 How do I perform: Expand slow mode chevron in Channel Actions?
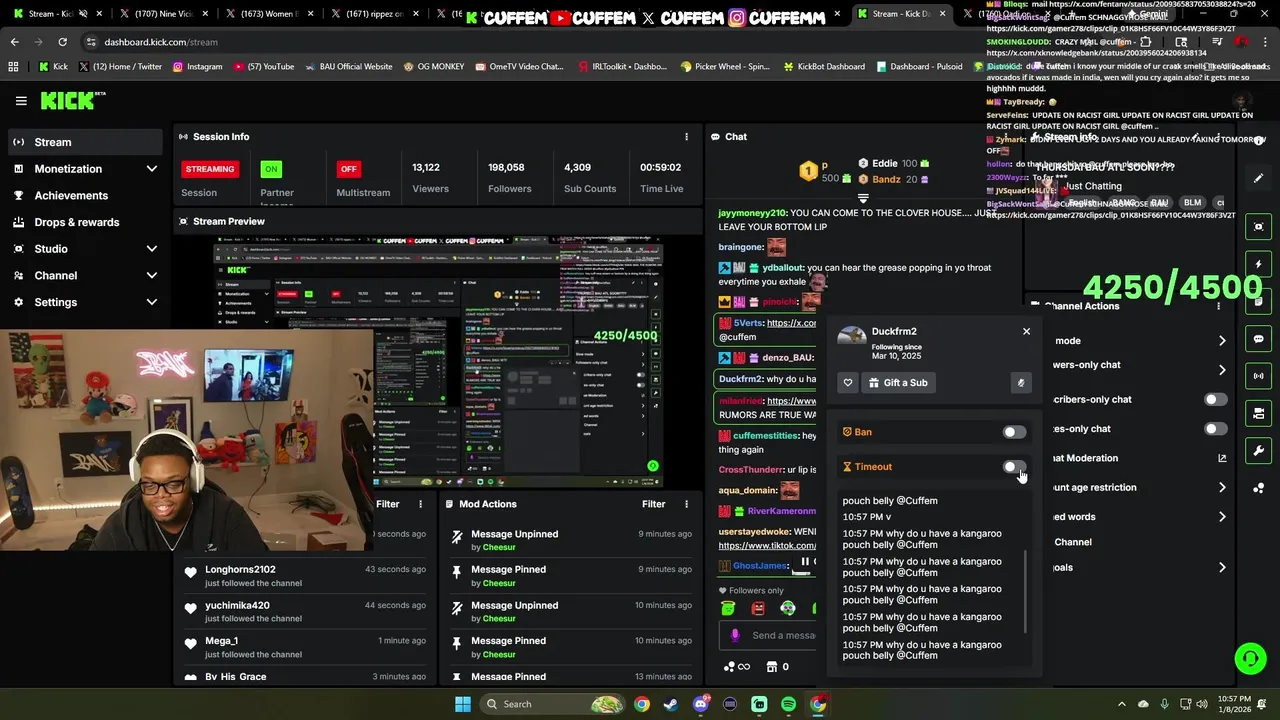coord(1222,341)
